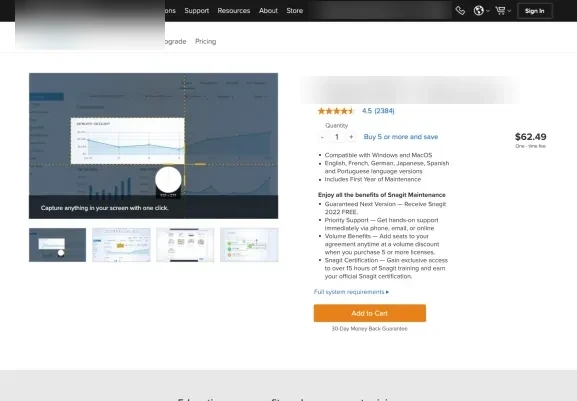Go to the Store menu item

pyautogui.click(x=295, y=11)
